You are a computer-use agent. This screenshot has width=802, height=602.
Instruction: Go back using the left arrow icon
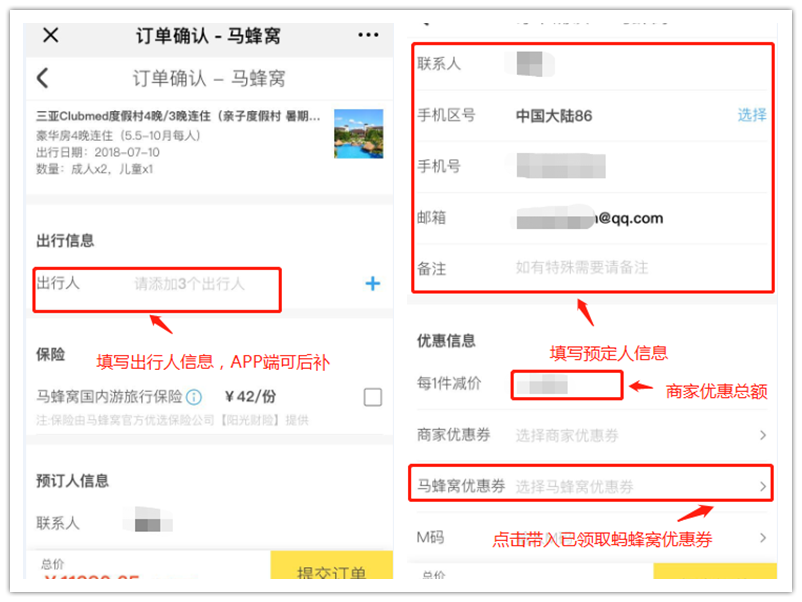[x=43, y=78]
